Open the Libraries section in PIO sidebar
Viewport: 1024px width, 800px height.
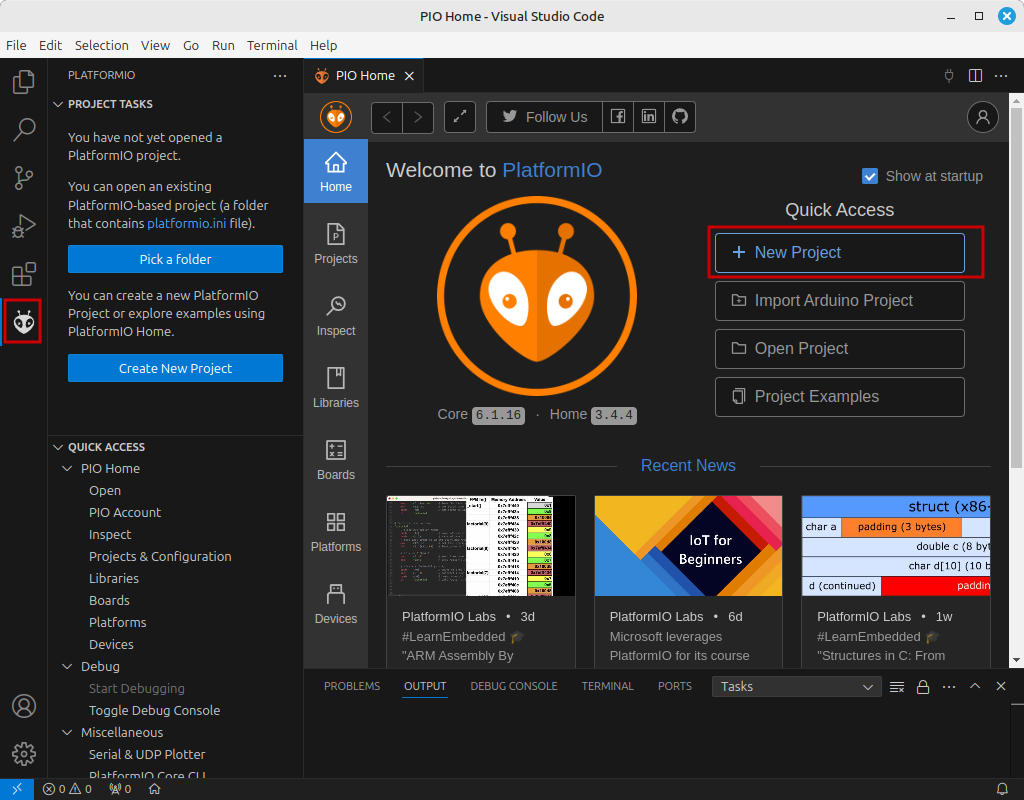pyautogui.click(x=336, y=389)
